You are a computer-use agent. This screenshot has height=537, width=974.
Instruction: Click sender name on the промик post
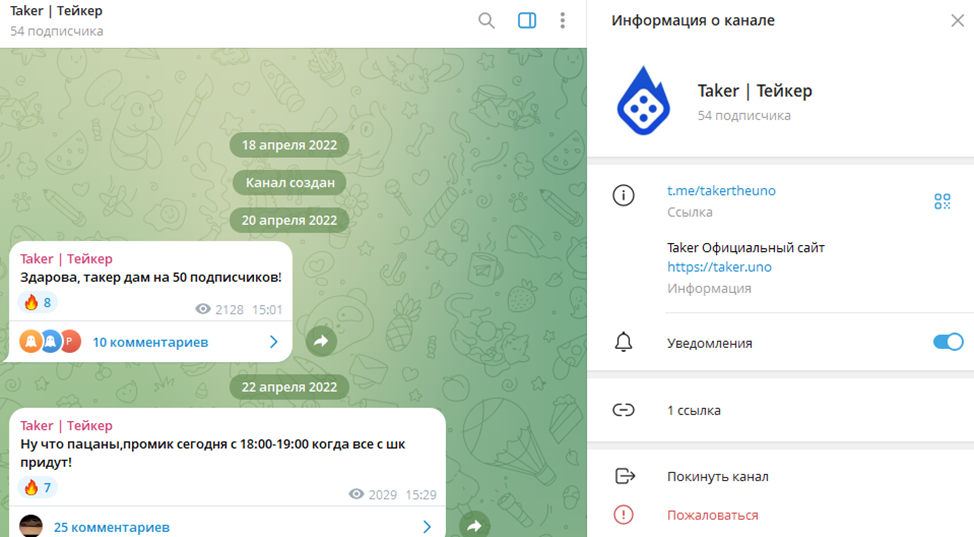click(66, 426)
